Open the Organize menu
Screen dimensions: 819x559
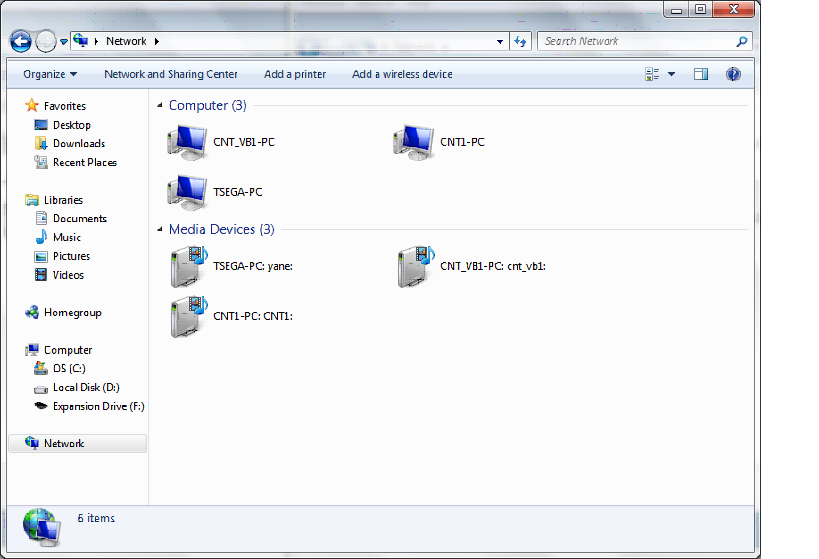(x=50, y=74)
